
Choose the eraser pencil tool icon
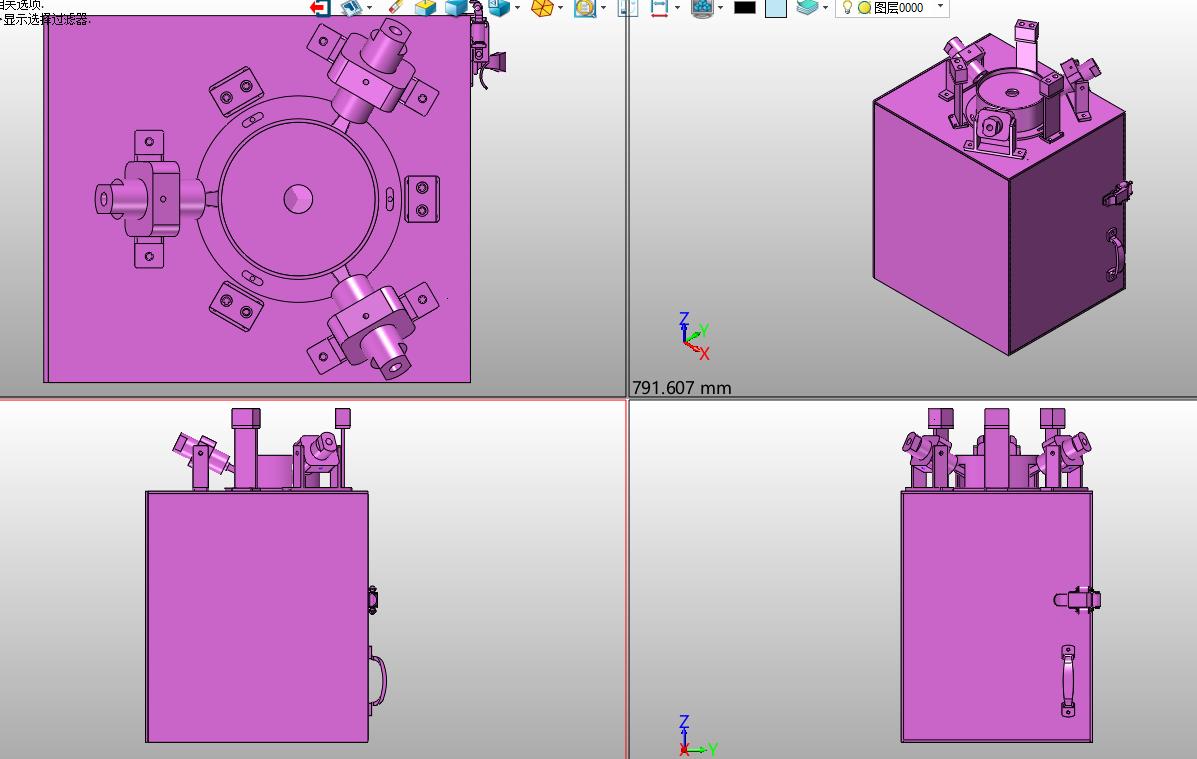point(395,7)
